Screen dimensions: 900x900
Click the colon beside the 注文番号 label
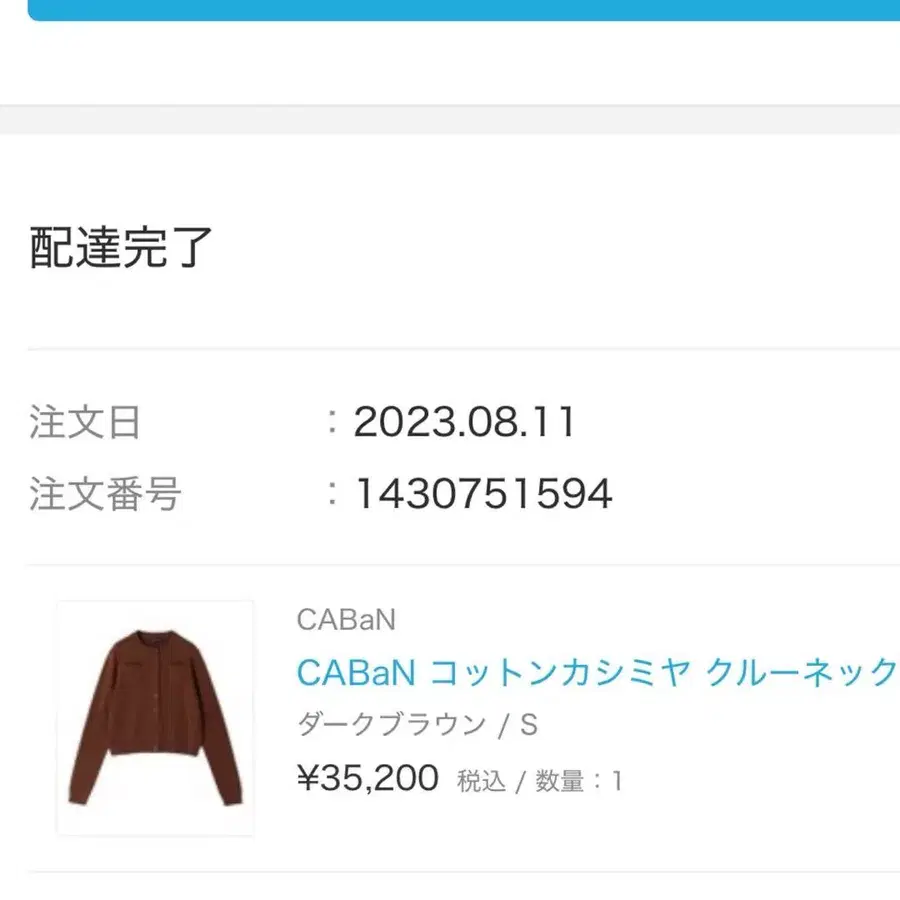click(x=332, y=493)
